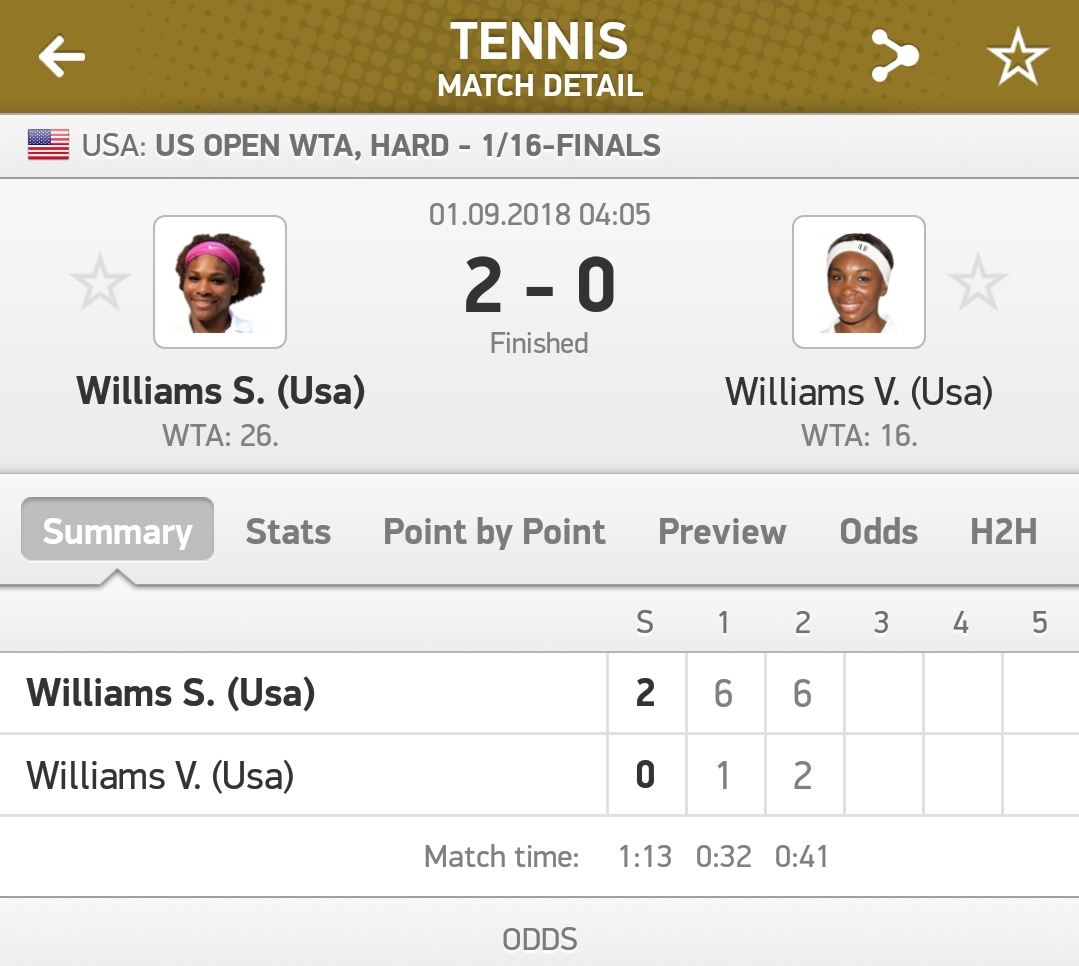
Task: Tap Williams S. (Usa) name in header
Action: 220,391
